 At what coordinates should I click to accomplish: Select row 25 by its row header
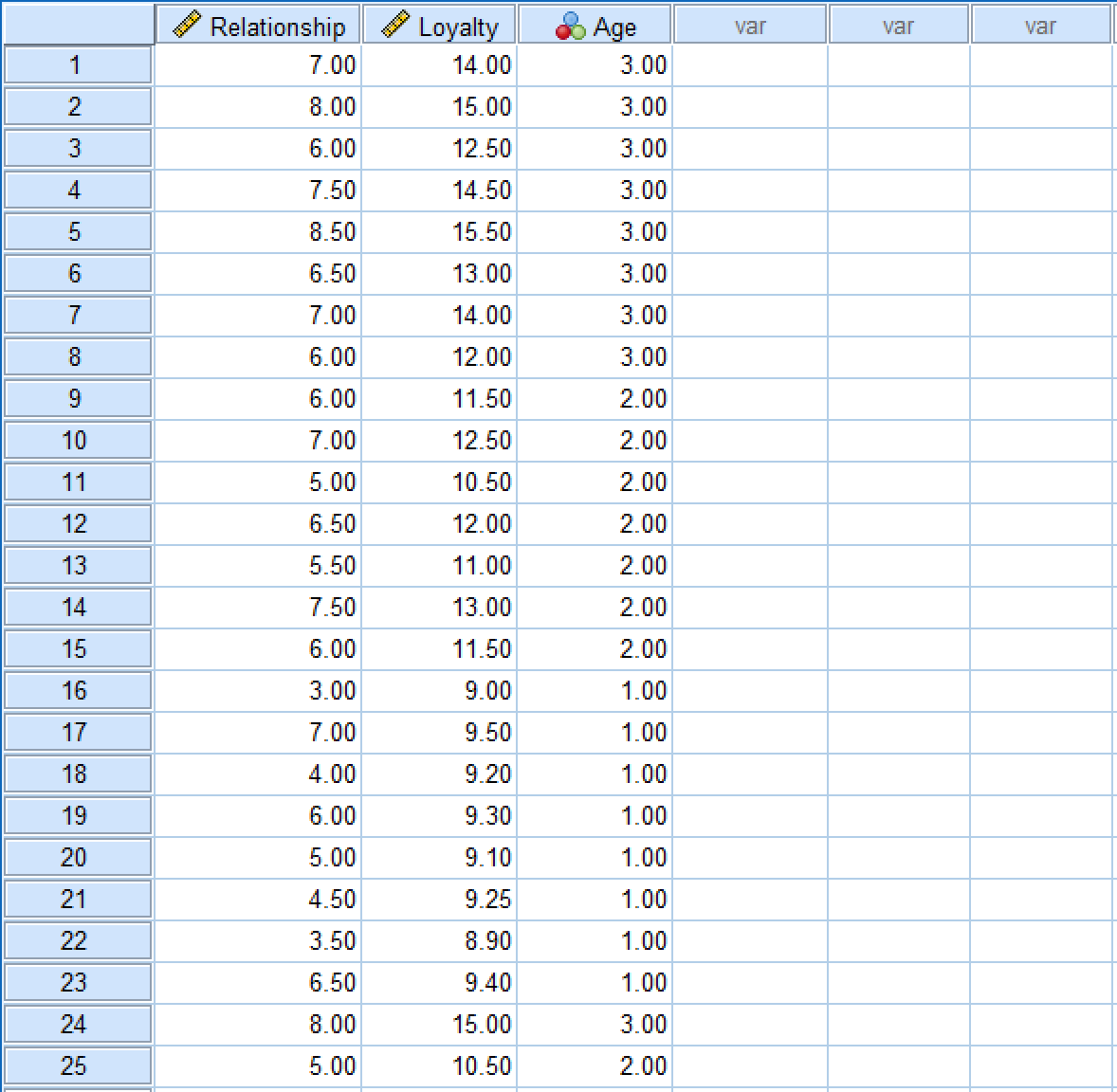click(77, 1065)
